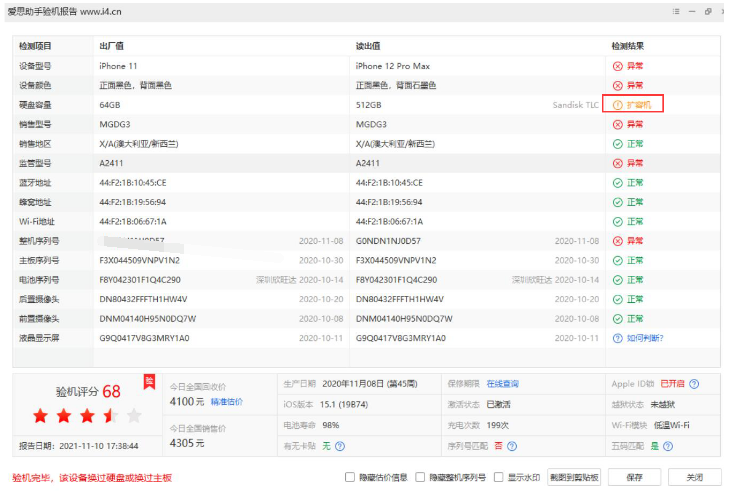Click the abnormal icon in 设备型号 row

(x=617, y=66)
